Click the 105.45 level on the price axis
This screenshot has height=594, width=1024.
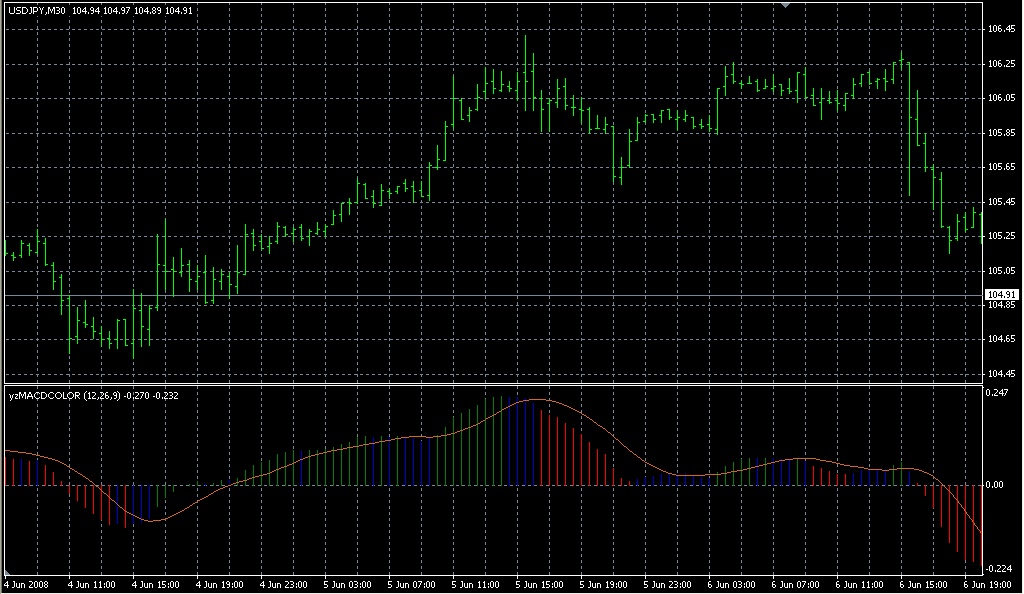(1001, 202)
